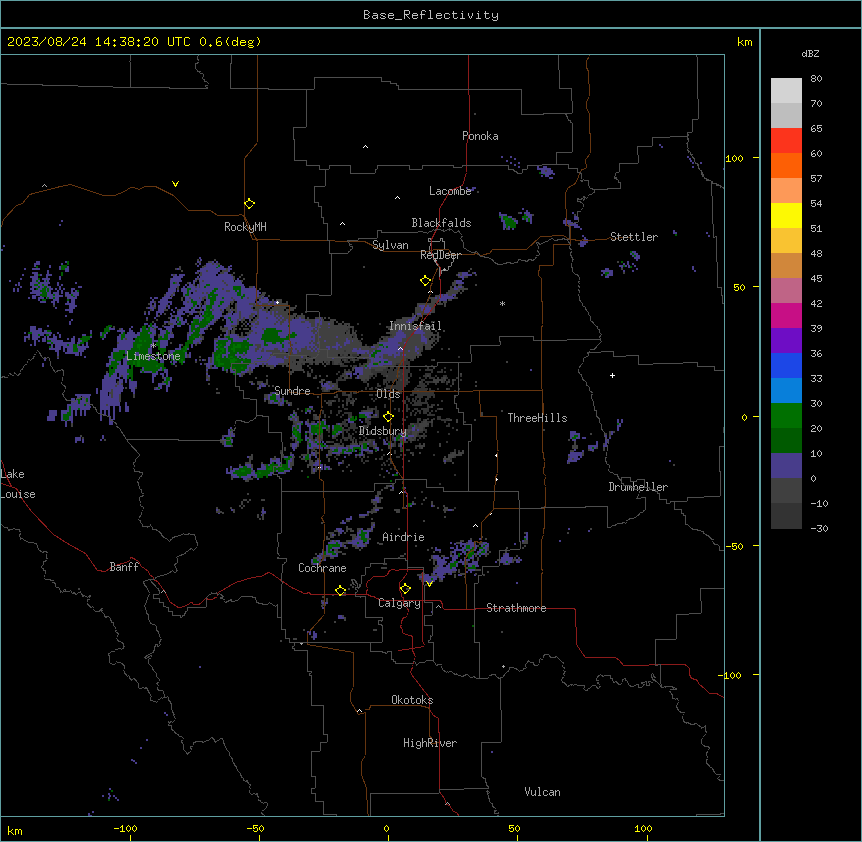Click the yellow diamond marker near RockyMH
The width and height of the screenshot is (862, 842).
click(x=250, y=204)
